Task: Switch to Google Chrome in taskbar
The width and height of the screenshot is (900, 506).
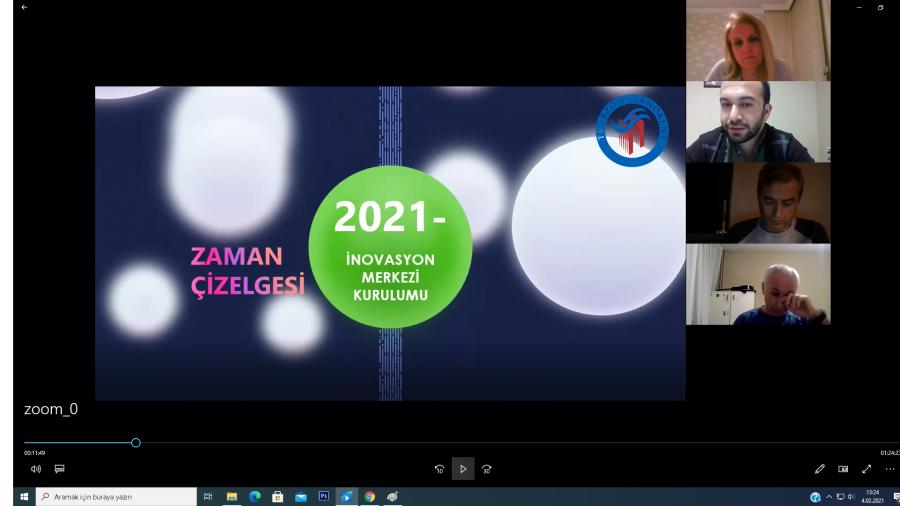Action: 369,496
